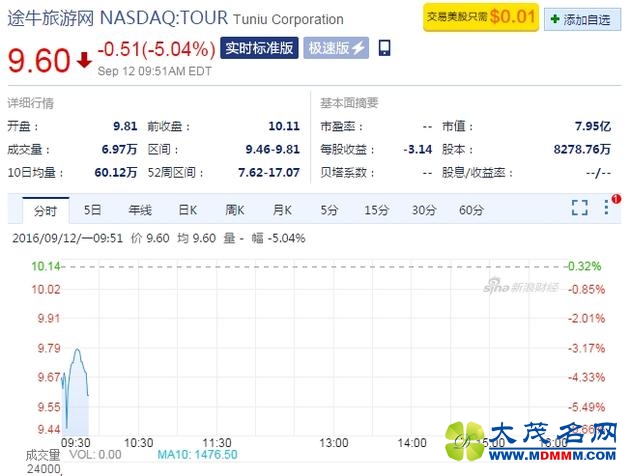Click the mobile phone icon
The width and height of the screenshot is (630, 476).
[x=384, y=48]
